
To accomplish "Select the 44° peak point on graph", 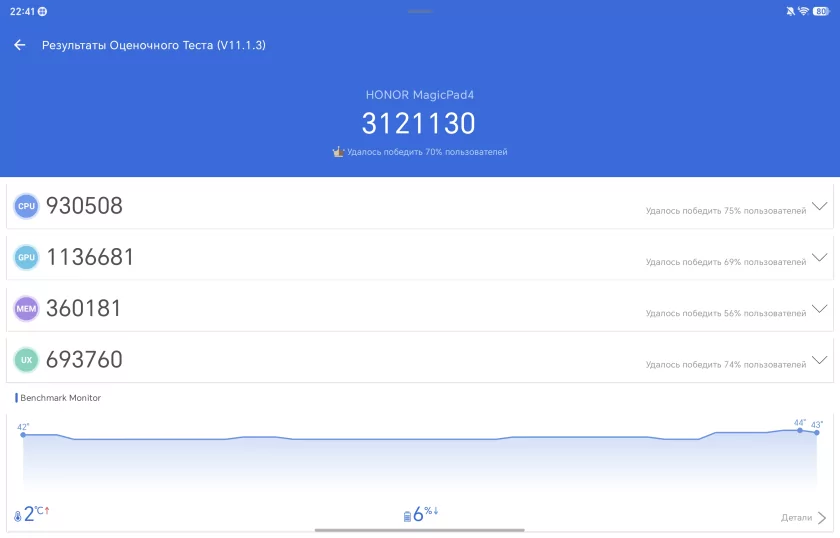I will click(x=800, y=430).
